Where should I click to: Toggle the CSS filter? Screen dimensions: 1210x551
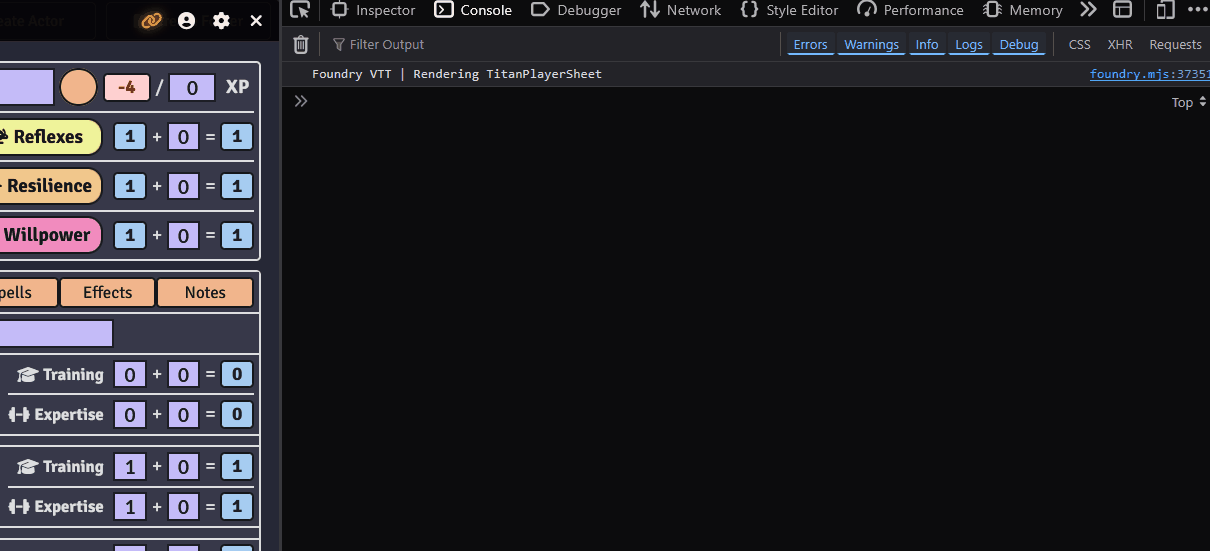(x=1079, y=44)
